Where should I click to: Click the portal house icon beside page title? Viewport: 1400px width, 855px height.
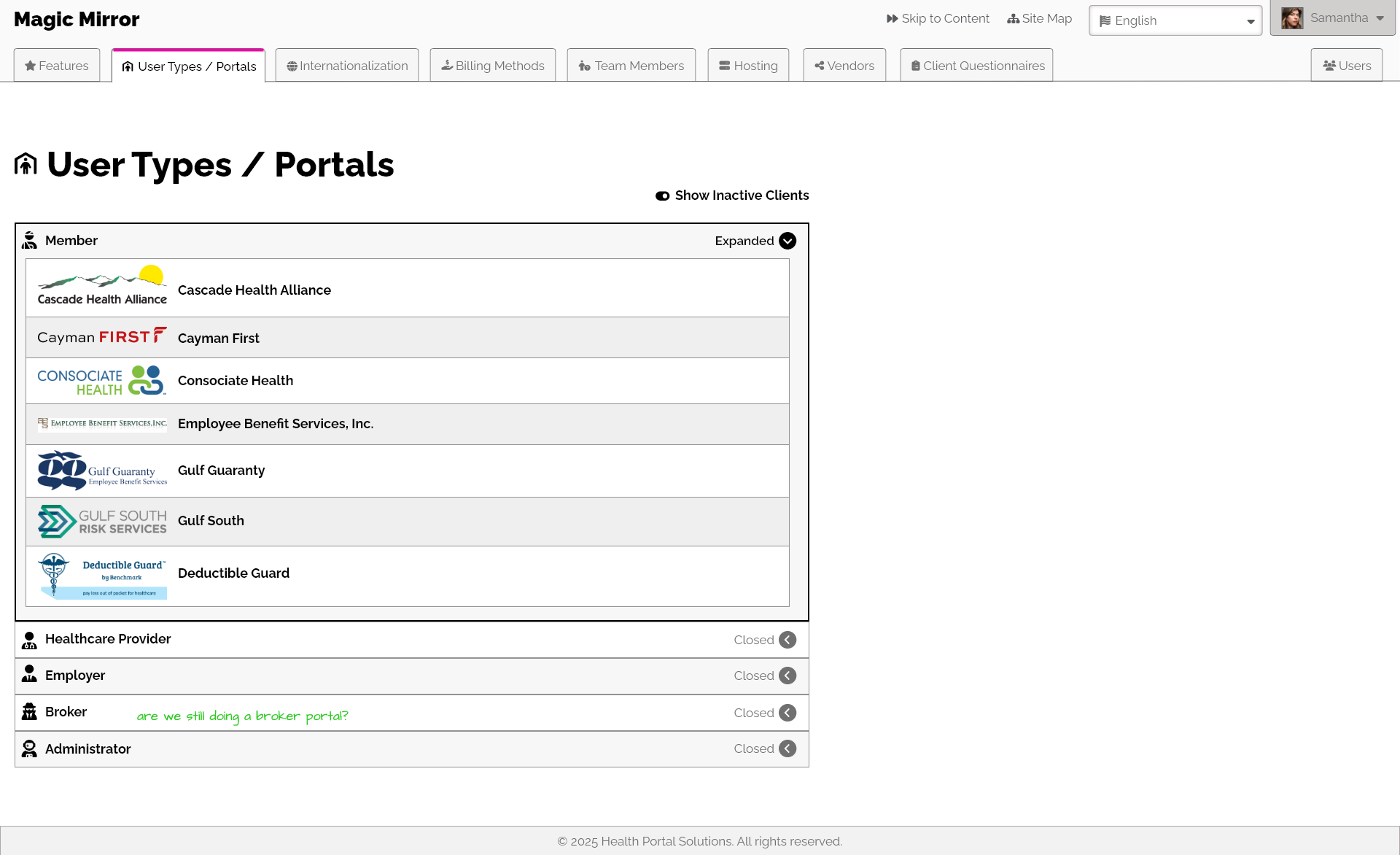26,164
